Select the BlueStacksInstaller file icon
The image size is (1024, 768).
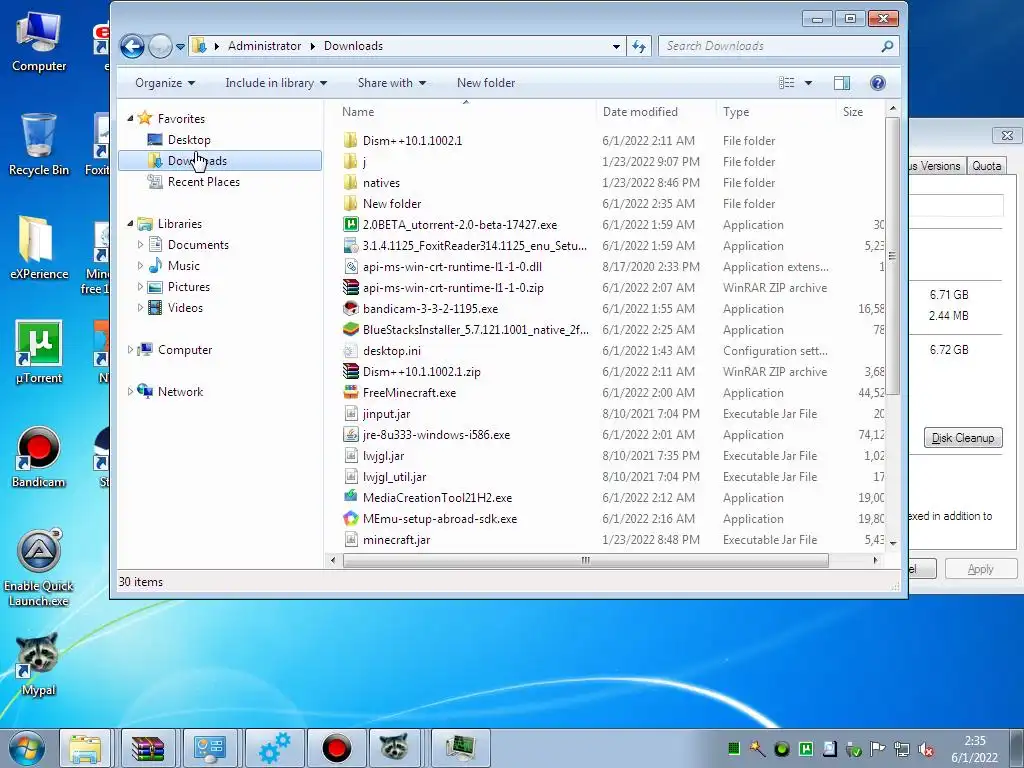pos(351,329)
